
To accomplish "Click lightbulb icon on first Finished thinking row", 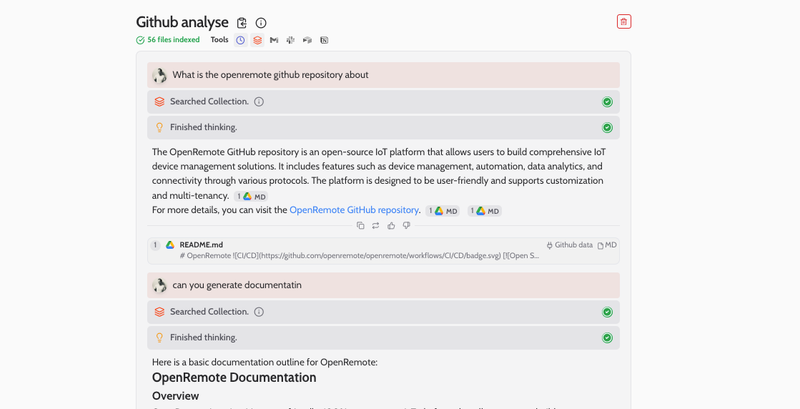I will click(159, 127).
